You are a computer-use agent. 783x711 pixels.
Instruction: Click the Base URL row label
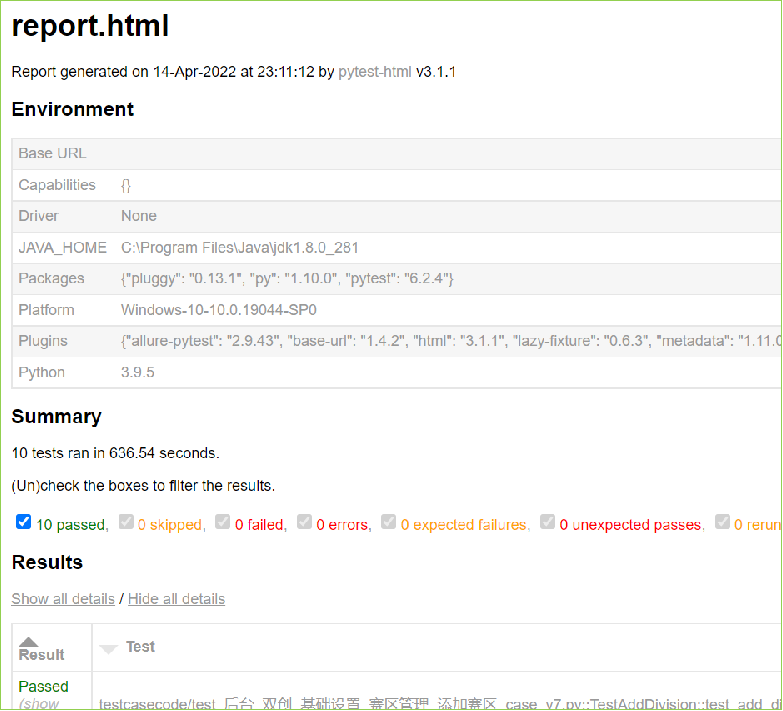pyautogui.click(x=52, y=153)
